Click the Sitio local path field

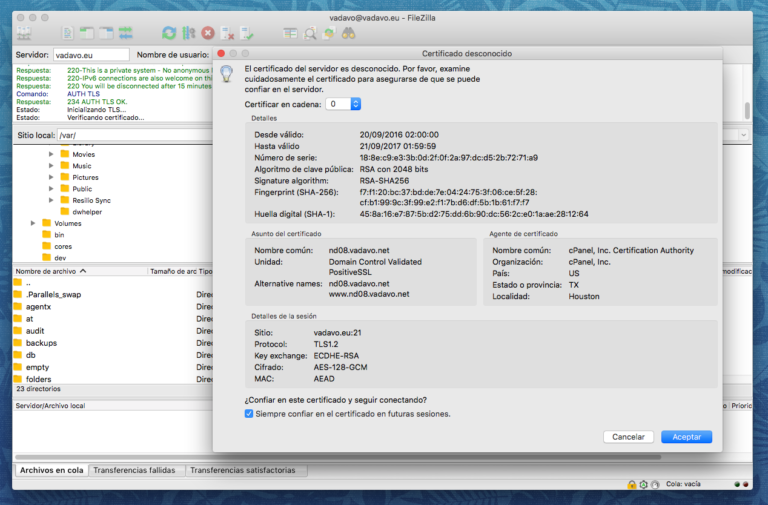click(135, 135)
